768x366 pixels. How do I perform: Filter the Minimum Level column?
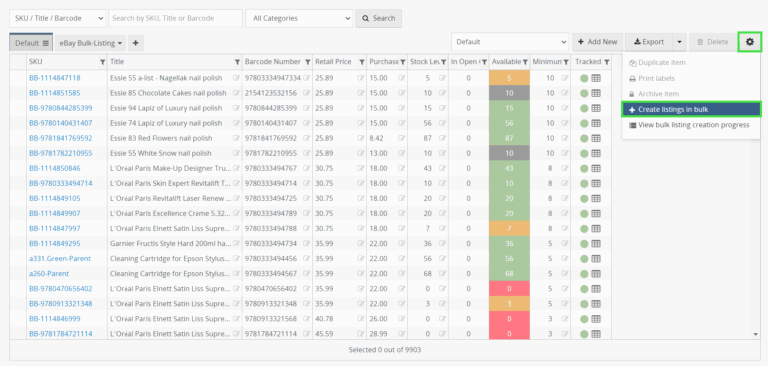pos(566,62)
